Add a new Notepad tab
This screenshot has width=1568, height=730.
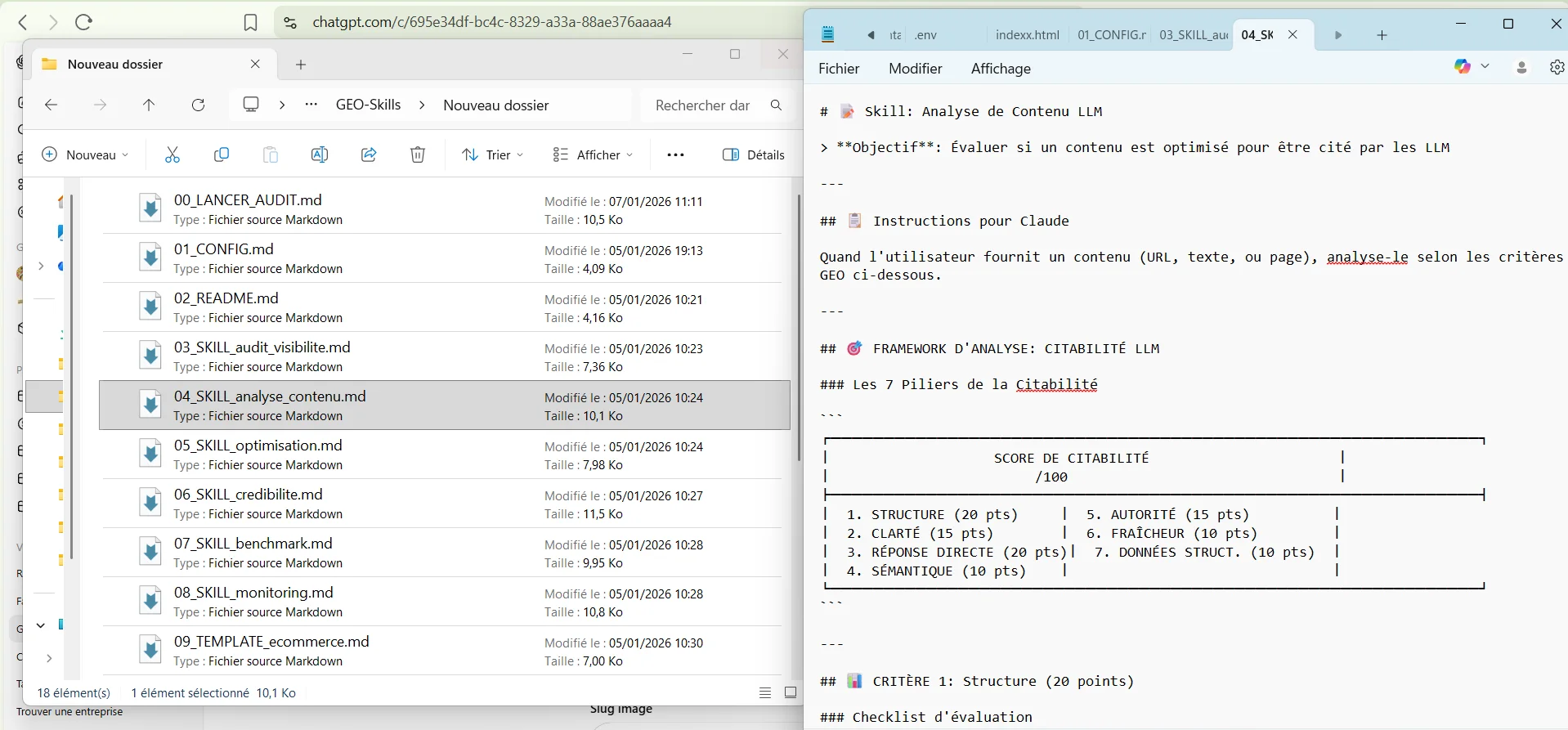coord(1382,34)
